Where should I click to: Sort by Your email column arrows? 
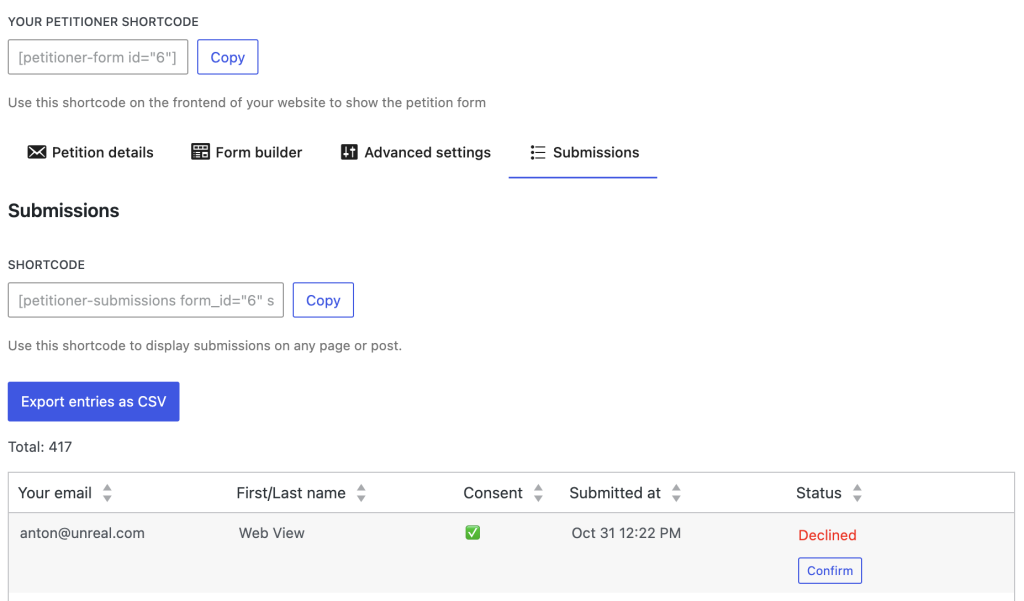click(107, 493)
